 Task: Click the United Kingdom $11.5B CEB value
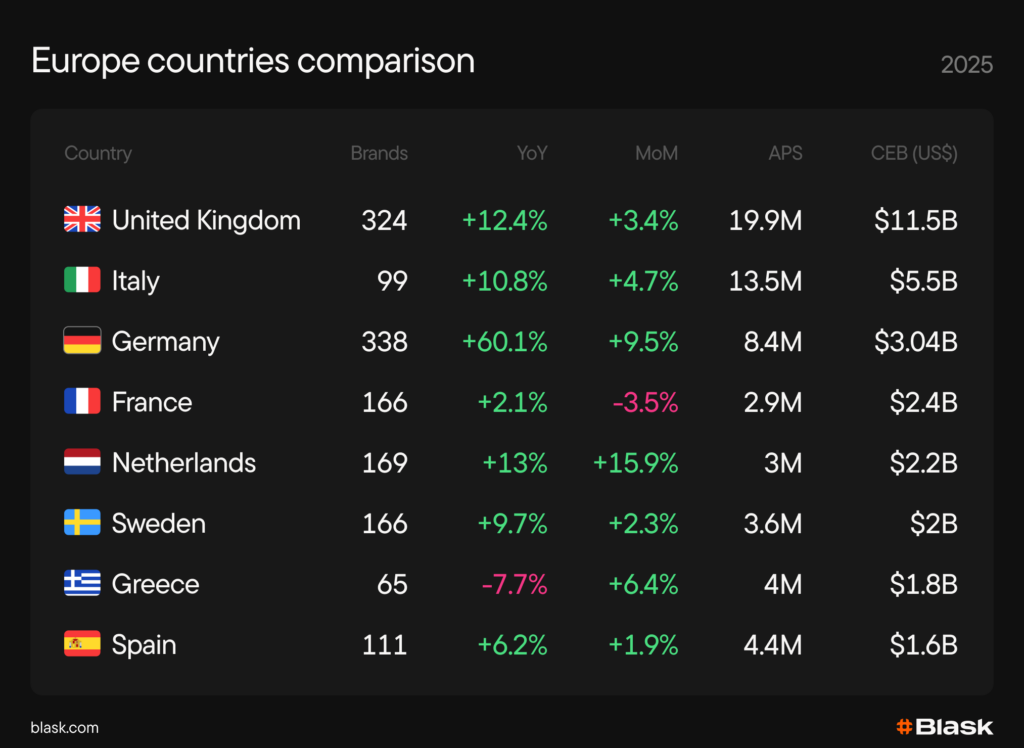[x=915, y=221]
